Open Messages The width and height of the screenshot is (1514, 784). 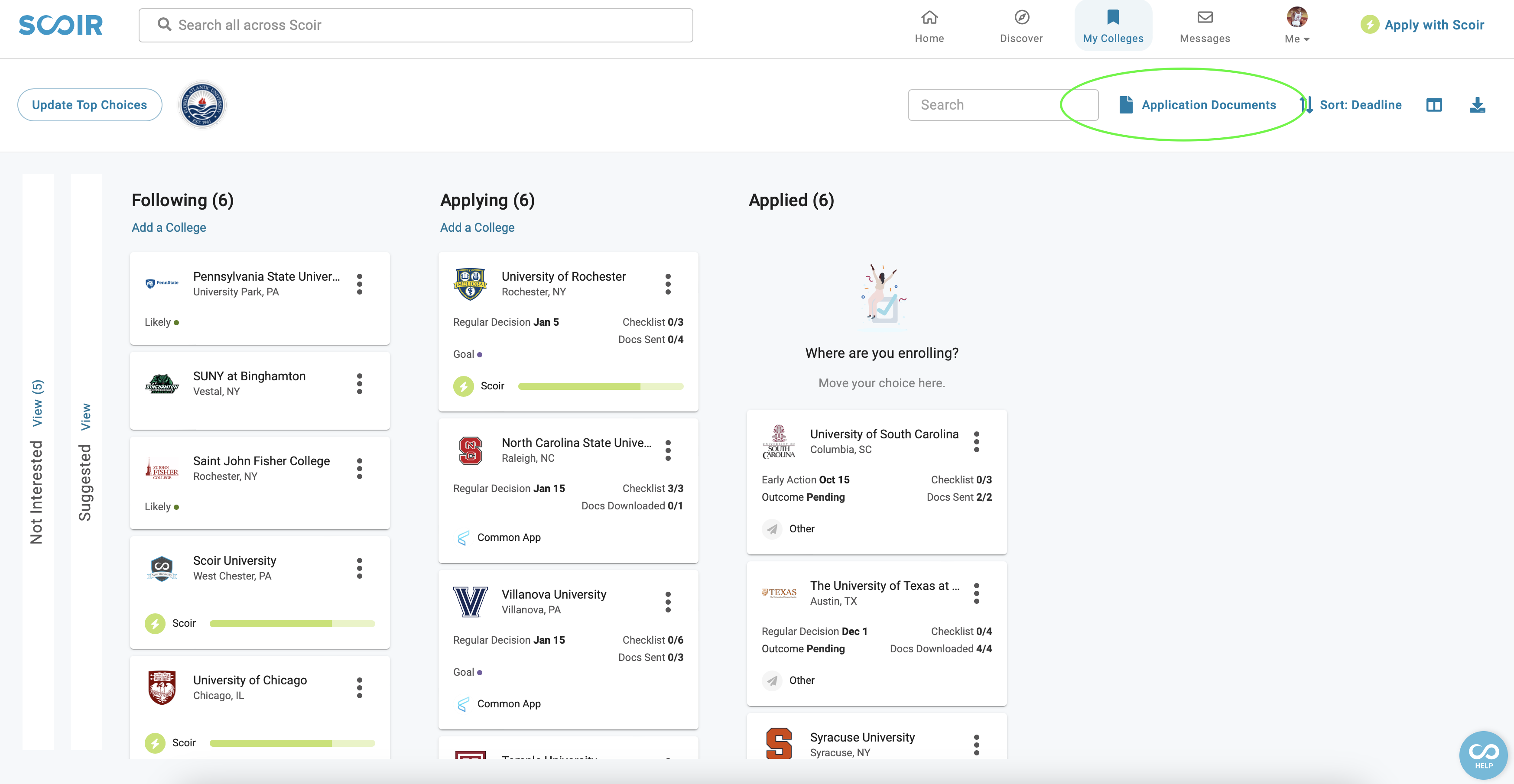coord(1205,28)
